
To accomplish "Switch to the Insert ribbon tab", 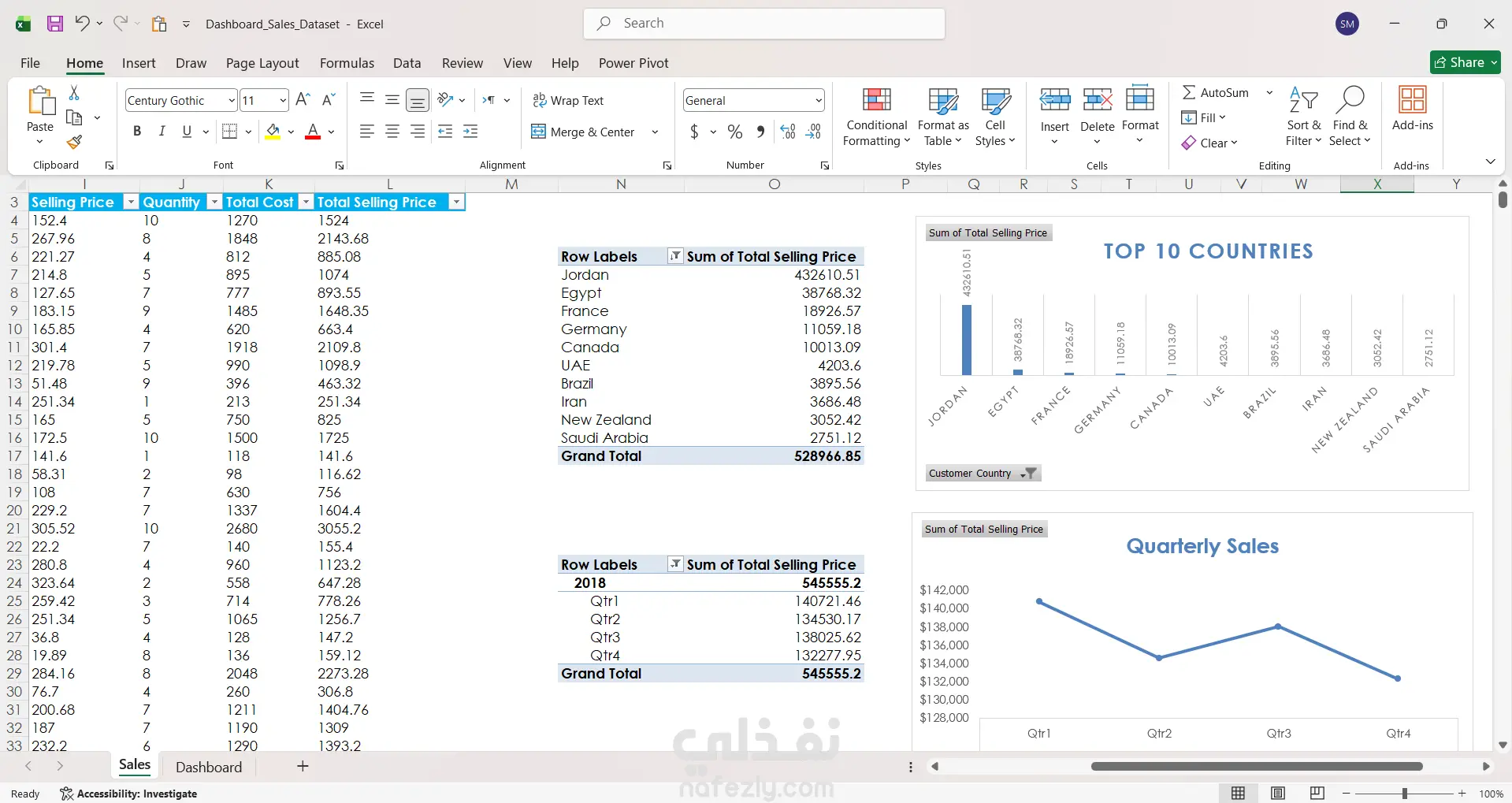I will tap(139, 63).
